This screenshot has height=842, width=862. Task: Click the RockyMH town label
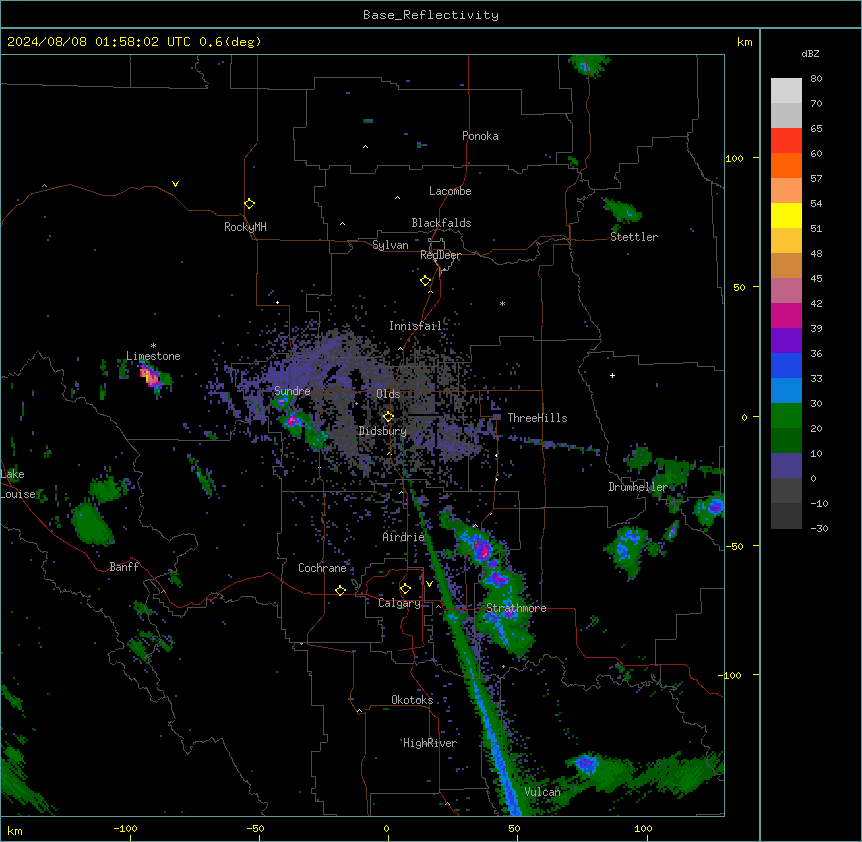click(245, 227)
